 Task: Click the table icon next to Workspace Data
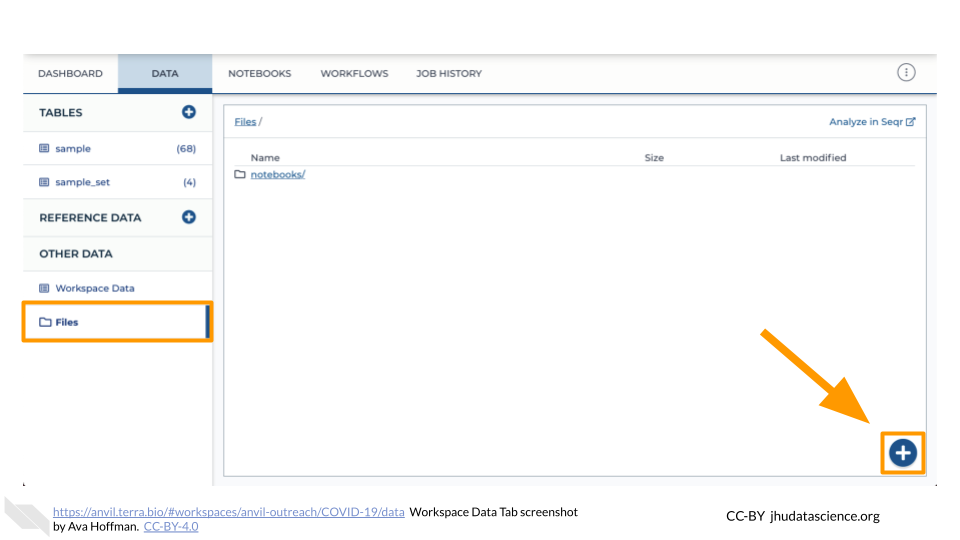44,288
